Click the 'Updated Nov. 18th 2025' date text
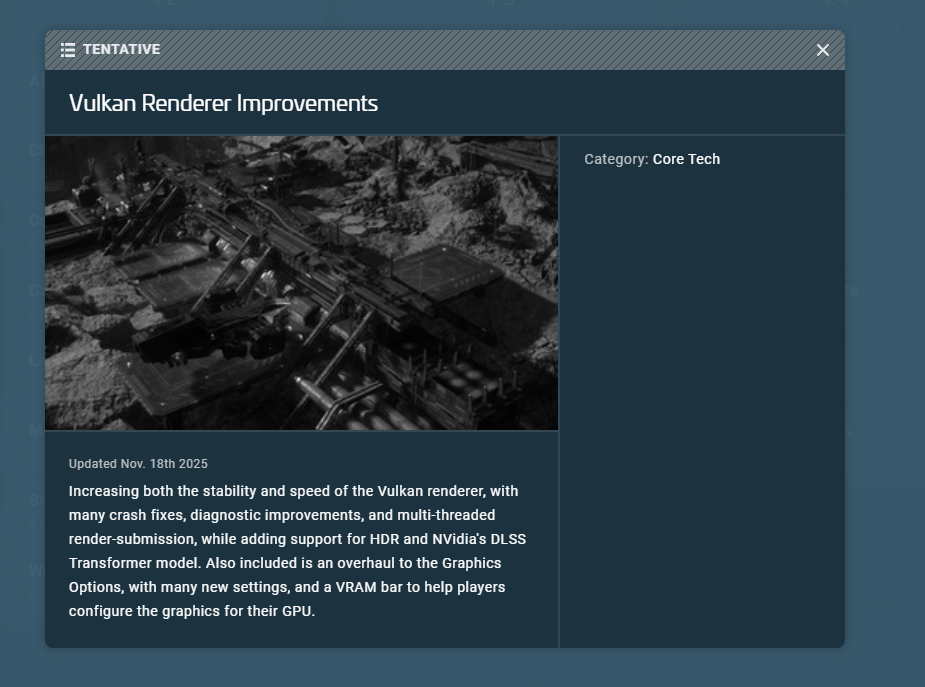The width and height of the screenshot is (925, 687). [138, 464]
